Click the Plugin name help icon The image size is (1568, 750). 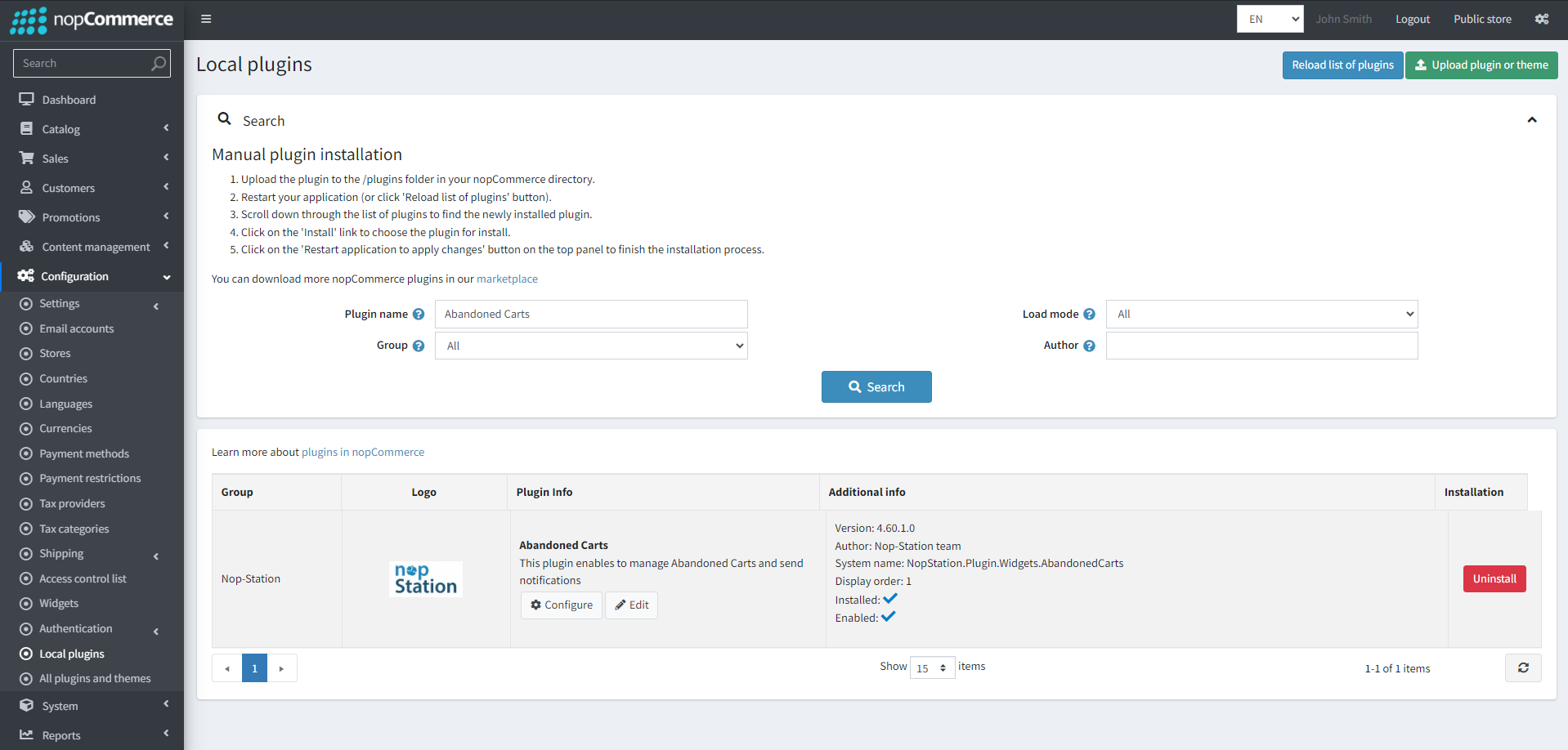pos(419,315)
